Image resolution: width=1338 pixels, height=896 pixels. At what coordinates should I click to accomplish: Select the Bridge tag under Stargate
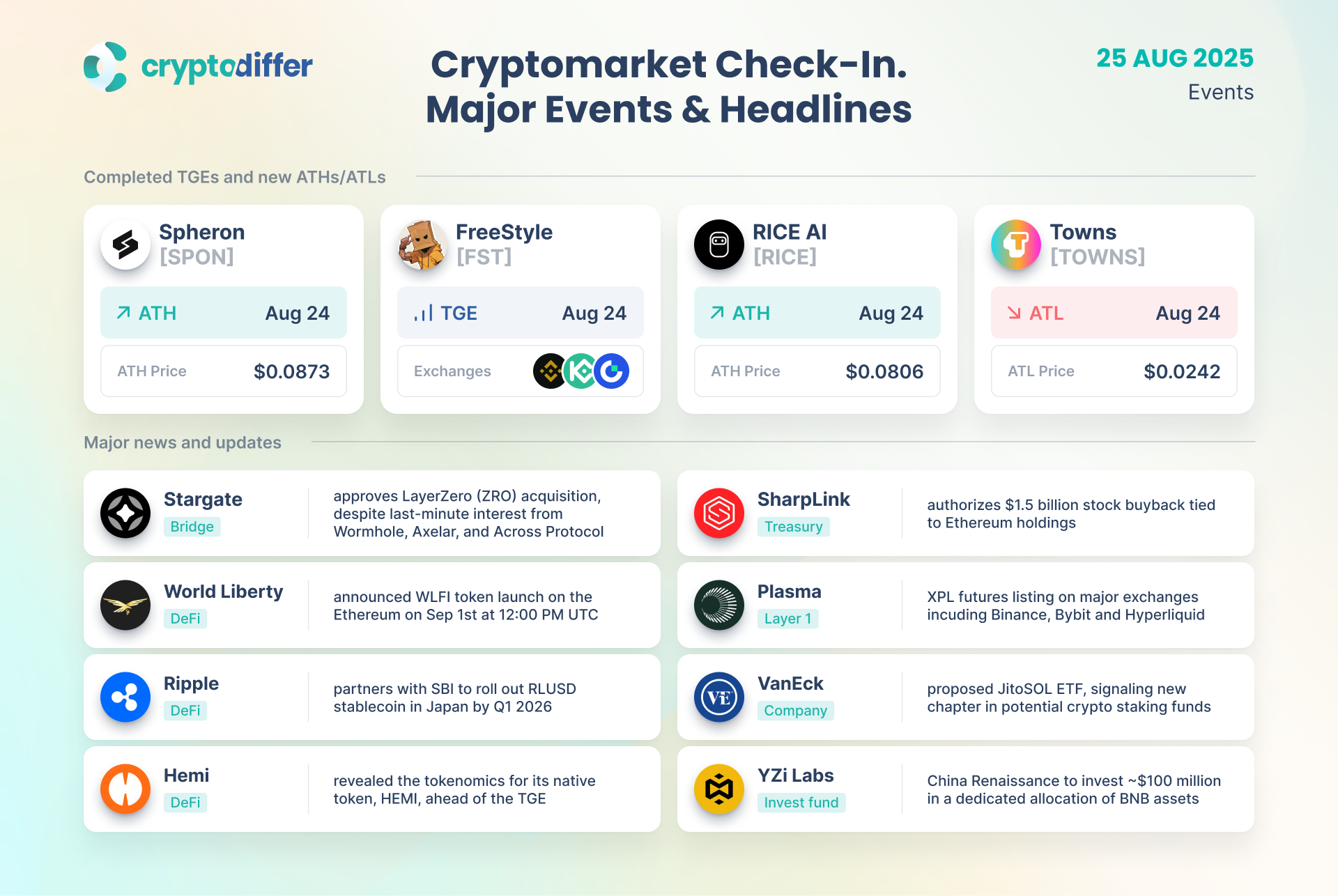coord(192,527)
